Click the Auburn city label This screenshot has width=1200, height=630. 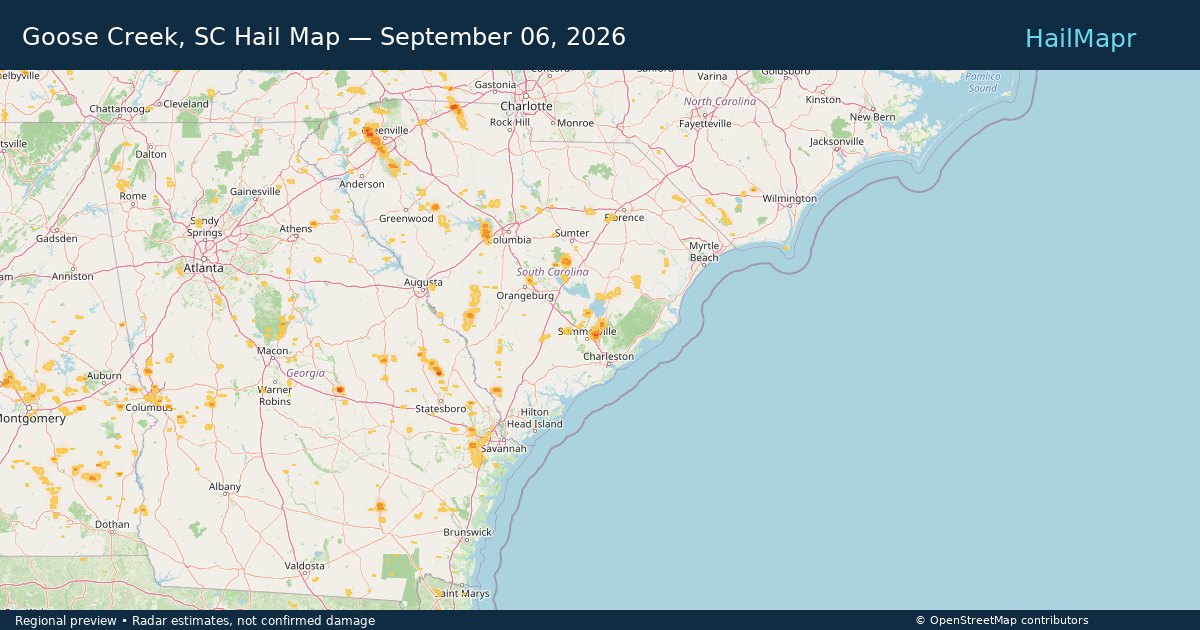pyautogui.click(x=104, y=376)
